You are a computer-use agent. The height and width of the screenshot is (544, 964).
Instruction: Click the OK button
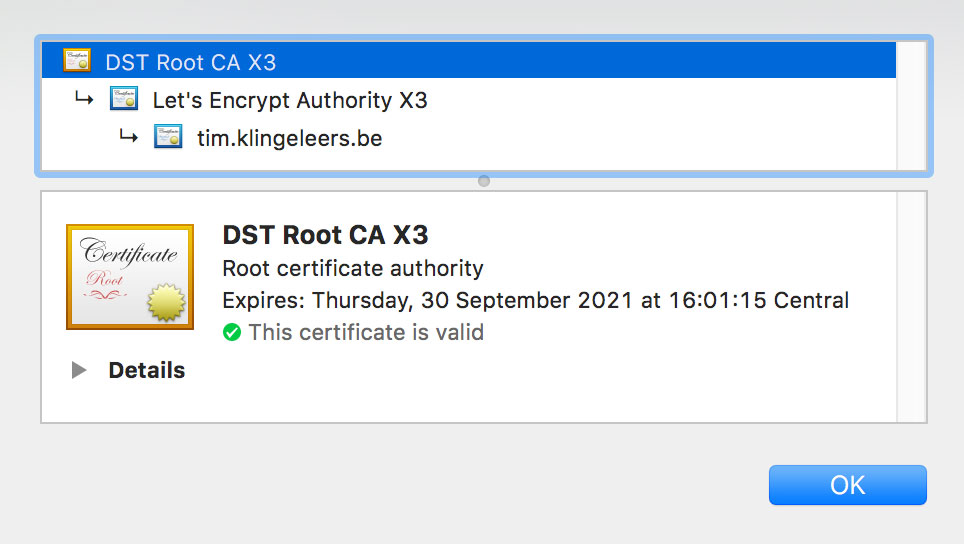coord(847,485)
